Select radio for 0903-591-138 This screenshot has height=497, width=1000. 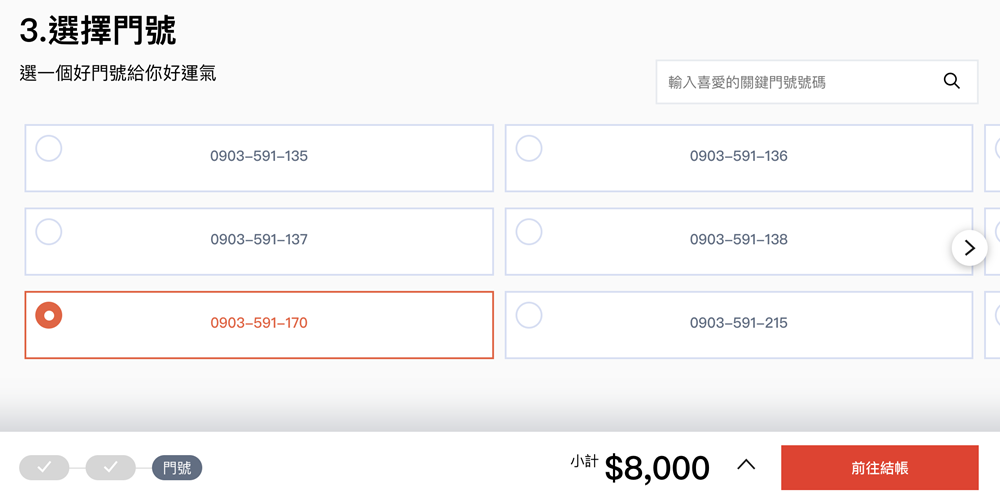pos(529,232)
